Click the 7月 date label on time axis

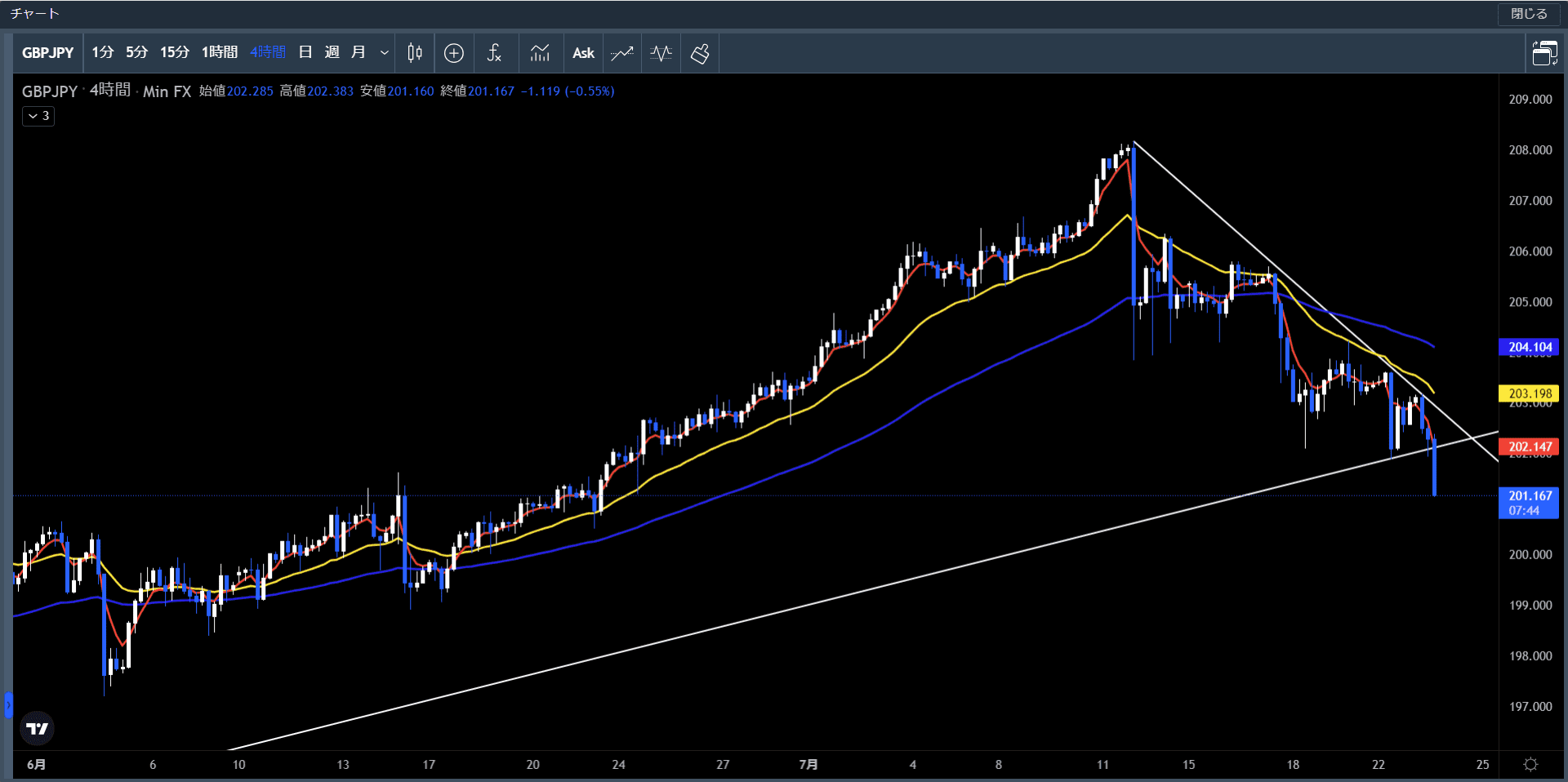pyautogui.click(x=808, y=765)
